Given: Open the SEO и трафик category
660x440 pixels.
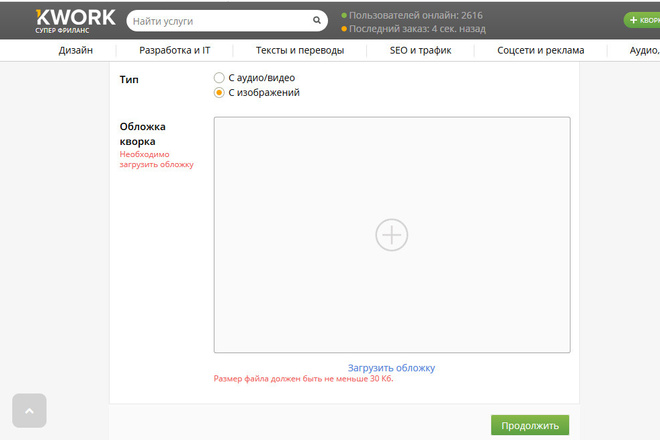Looking at the screenshot, I should pyautogui.click(x=420, y=51).
